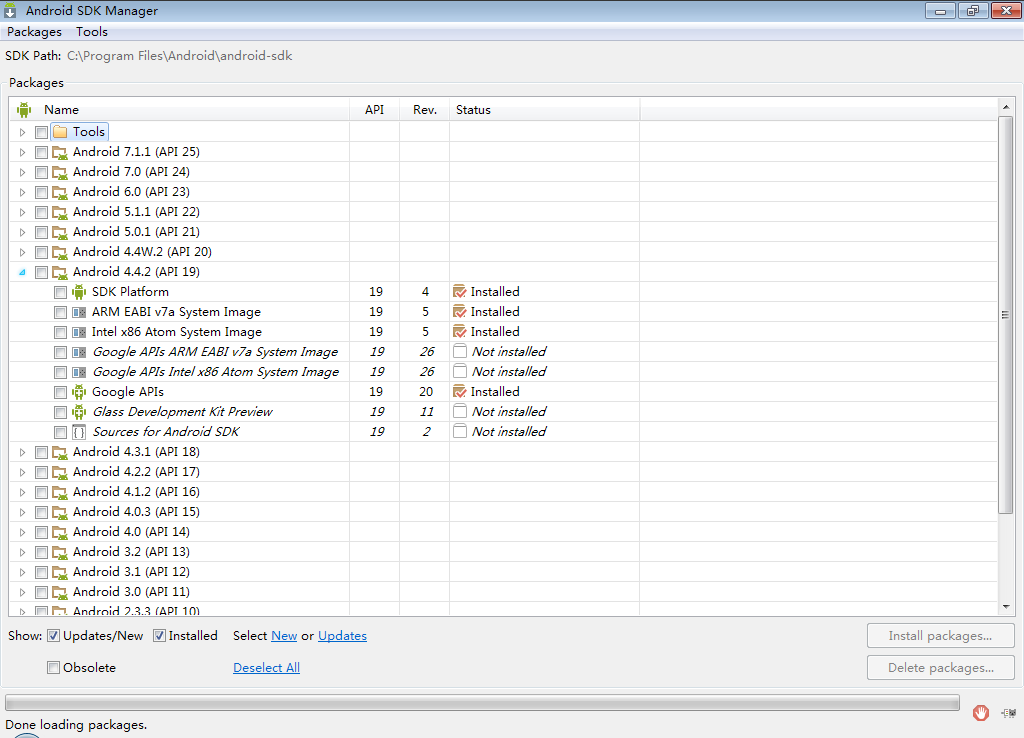Click the Android 3.0 (API 11) folder icon

[x=60, y=592]
